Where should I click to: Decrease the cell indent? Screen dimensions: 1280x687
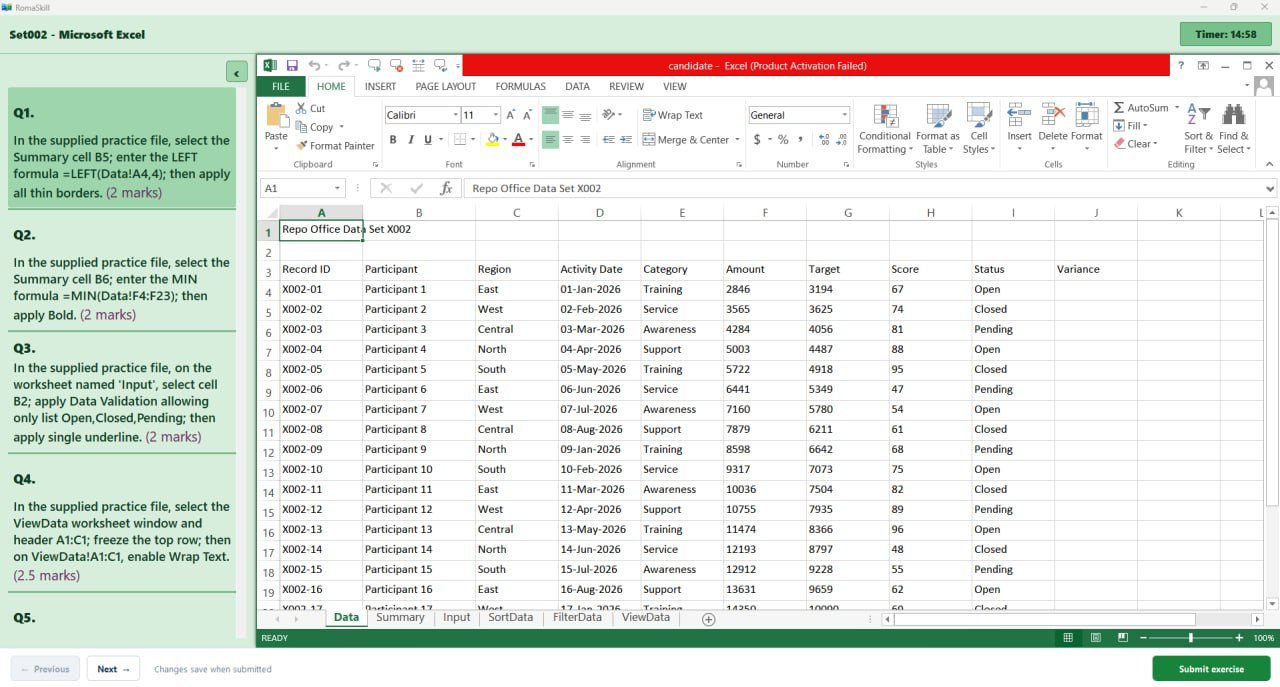pyautogui.click(x=609, y=140)
